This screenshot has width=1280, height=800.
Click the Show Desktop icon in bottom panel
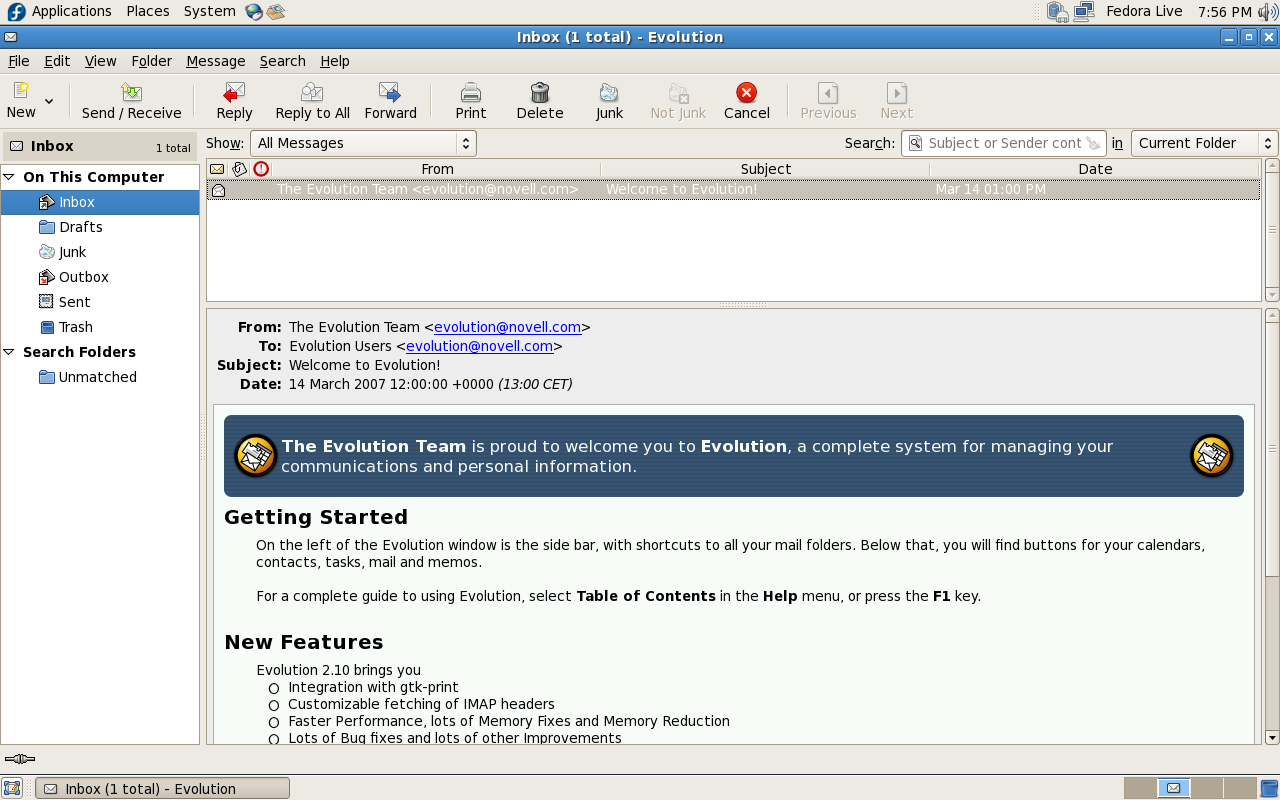tap(12, 788)
